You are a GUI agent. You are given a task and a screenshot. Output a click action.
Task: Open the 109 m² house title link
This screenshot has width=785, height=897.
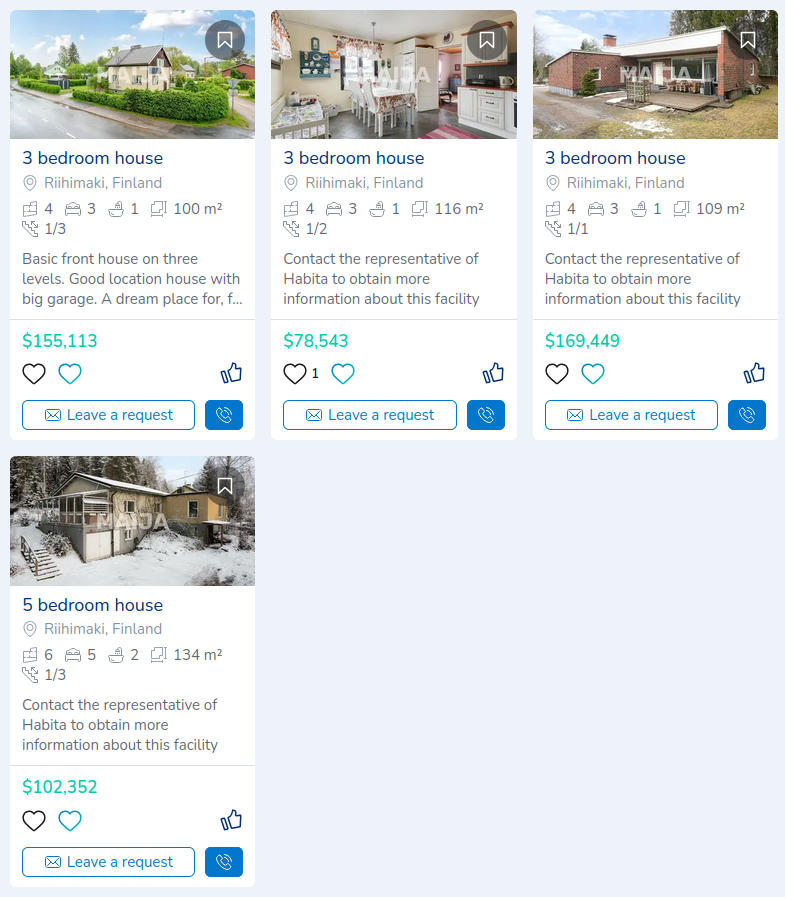tap(615, 158)
